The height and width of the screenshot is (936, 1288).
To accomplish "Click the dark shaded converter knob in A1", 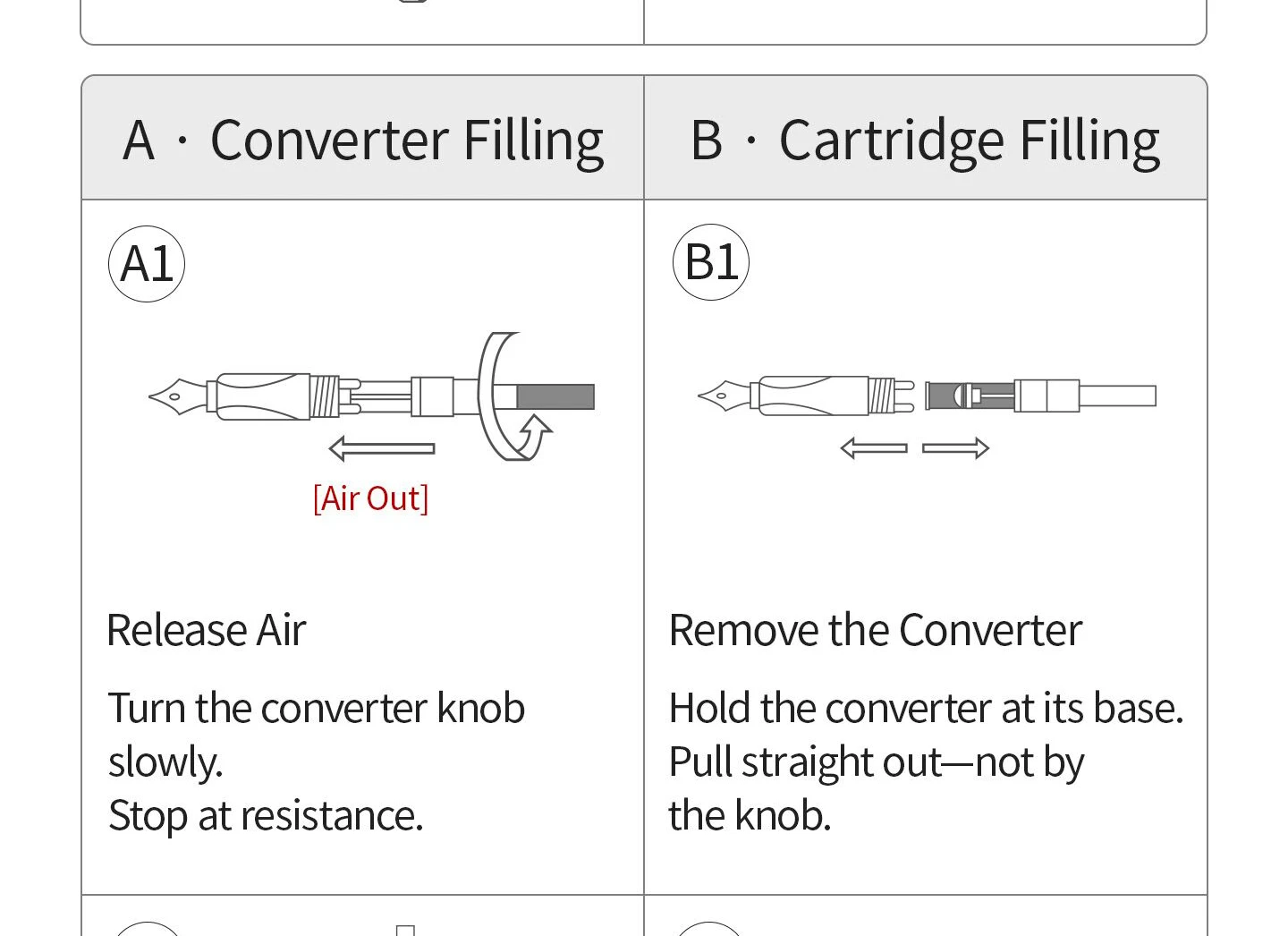I will (x=555, y=396).
